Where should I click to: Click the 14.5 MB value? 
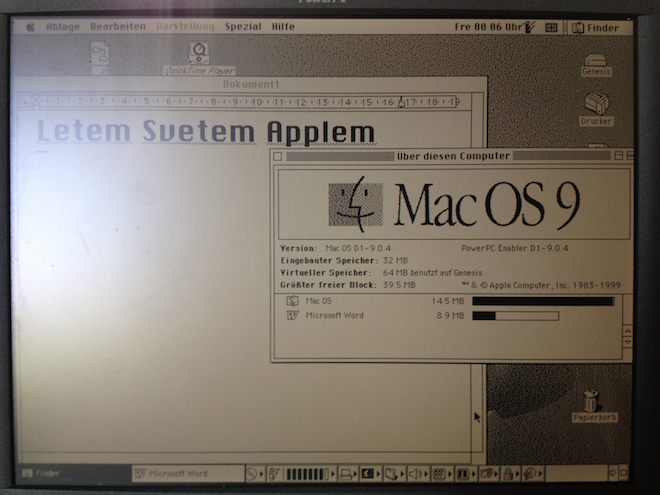pos(447,301)
